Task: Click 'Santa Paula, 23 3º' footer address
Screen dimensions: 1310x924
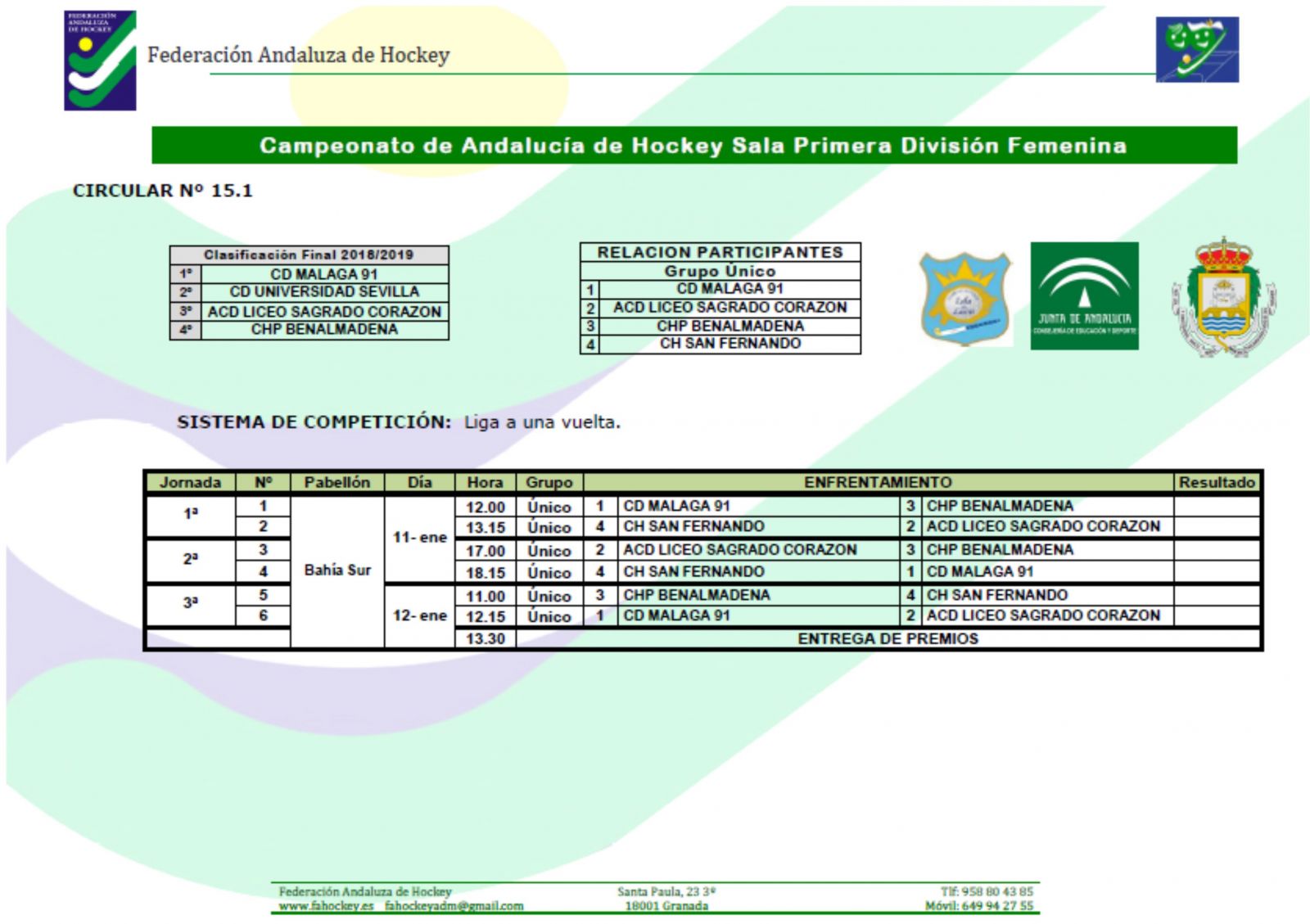Action: (666, 892)
